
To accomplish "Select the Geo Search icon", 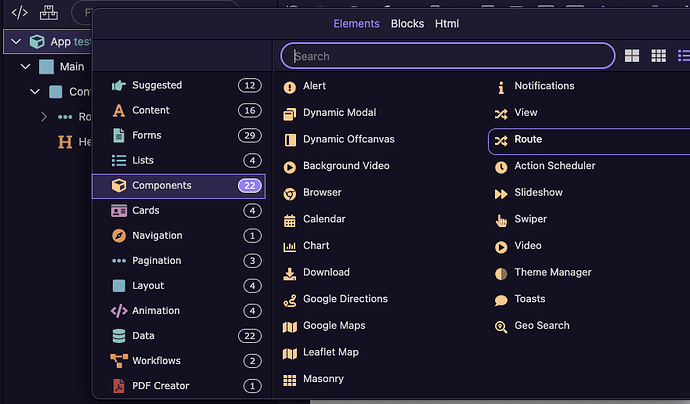I will [501, 326].
